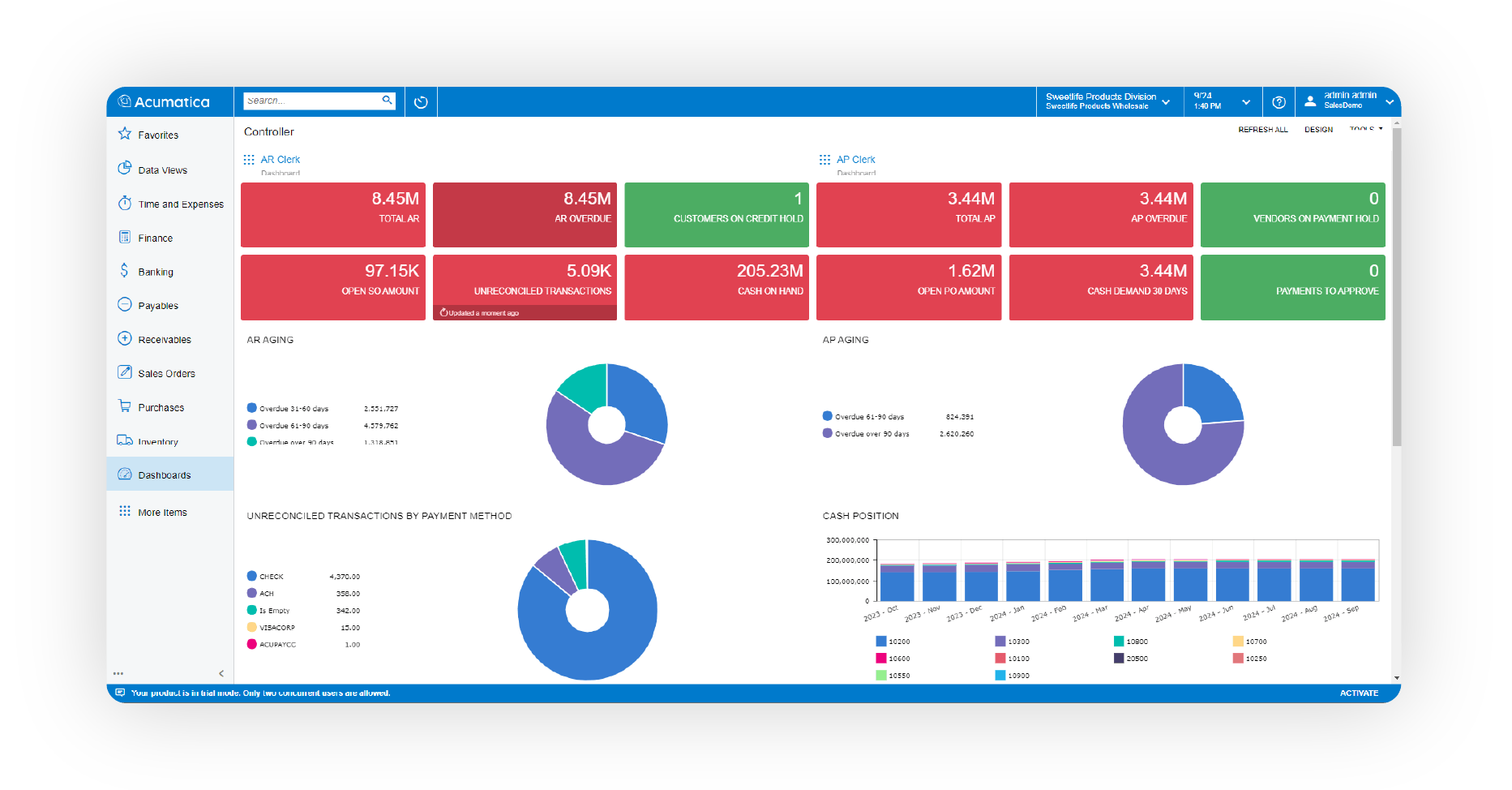Open Finance in the sidebar

[x=170, y=238]
